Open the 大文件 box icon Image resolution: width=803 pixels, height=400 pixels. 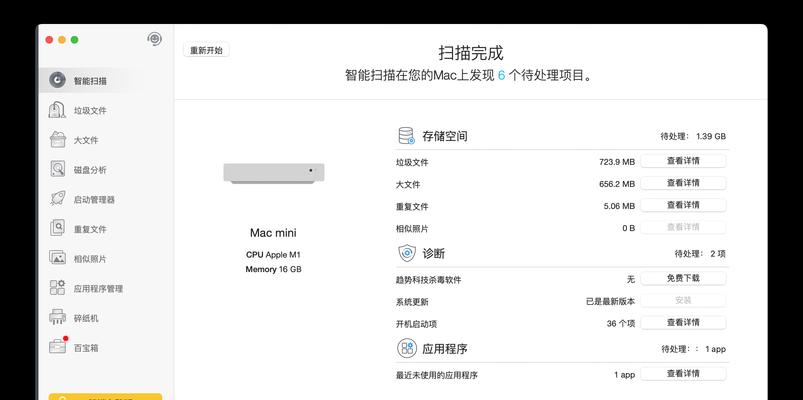(57, 140)
